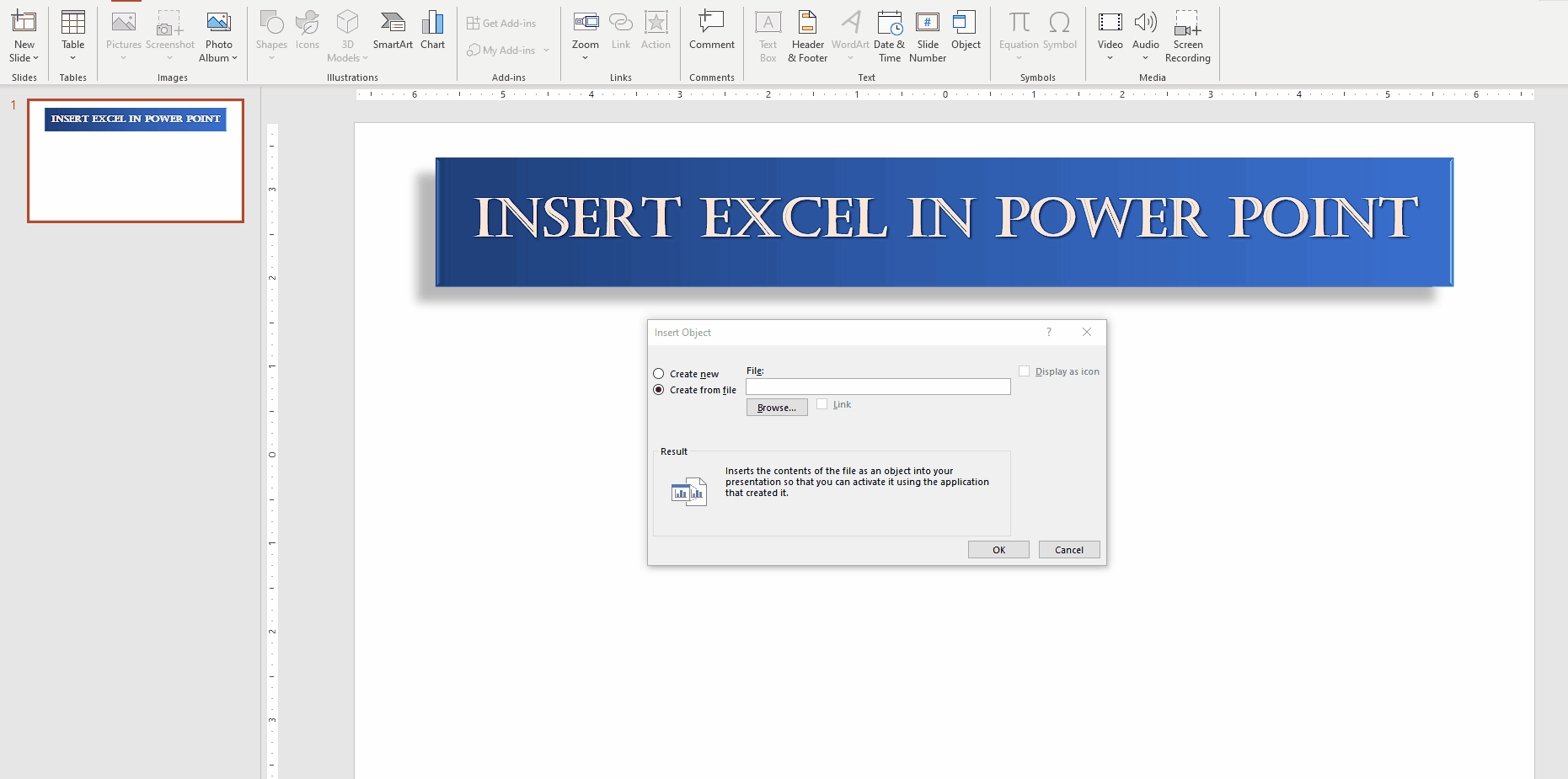
Task: Expand the Video dropdown arrow
Action: click(x=1110, y=58)
